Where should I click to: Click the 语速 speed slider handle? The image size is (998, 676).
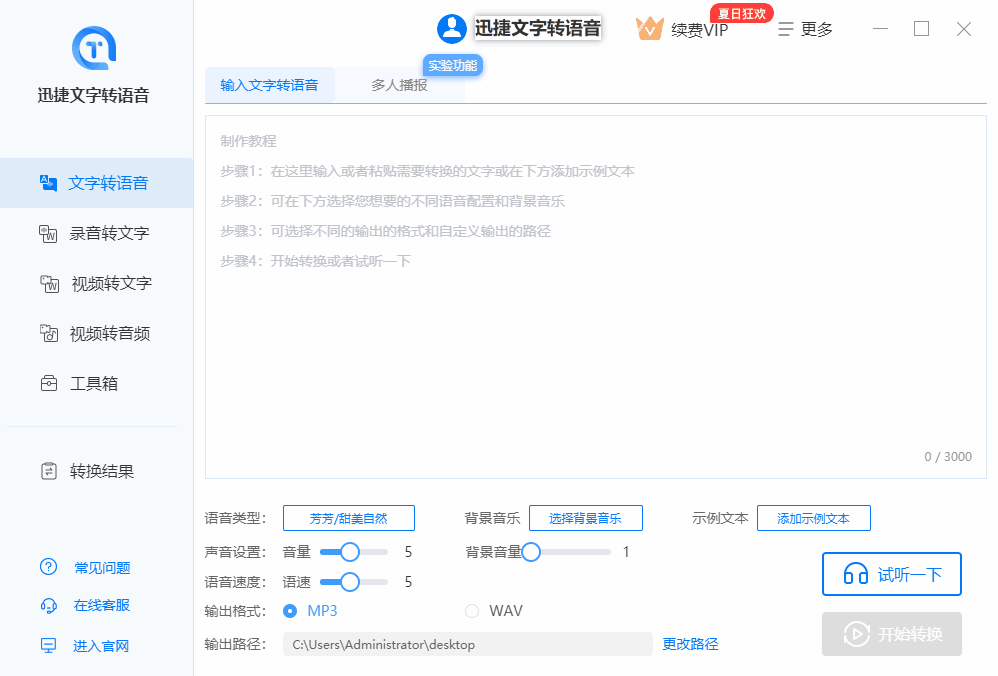pos(349,582)
